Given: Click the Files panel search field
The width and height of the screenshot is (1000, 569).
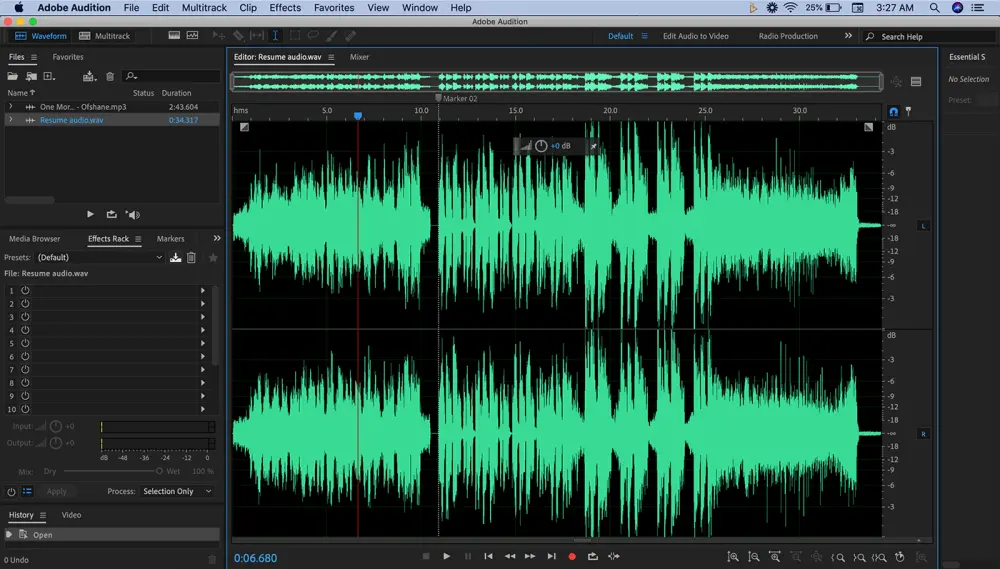Looking at the screenshot, I should (x=171, y=77).
